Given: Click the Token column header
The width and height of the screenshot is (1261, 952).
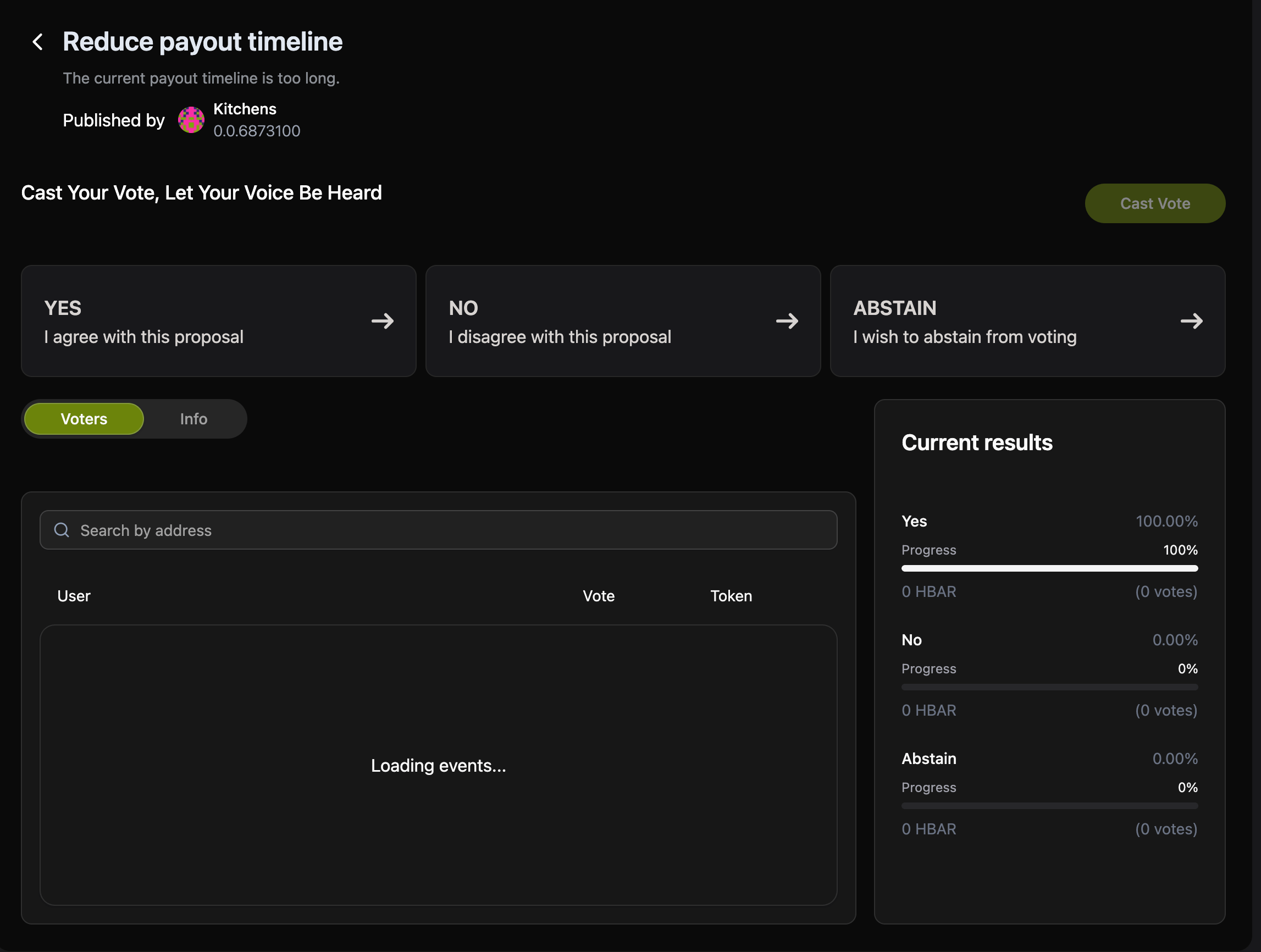Looking at the screenshot, I should [x=730, y=596].
